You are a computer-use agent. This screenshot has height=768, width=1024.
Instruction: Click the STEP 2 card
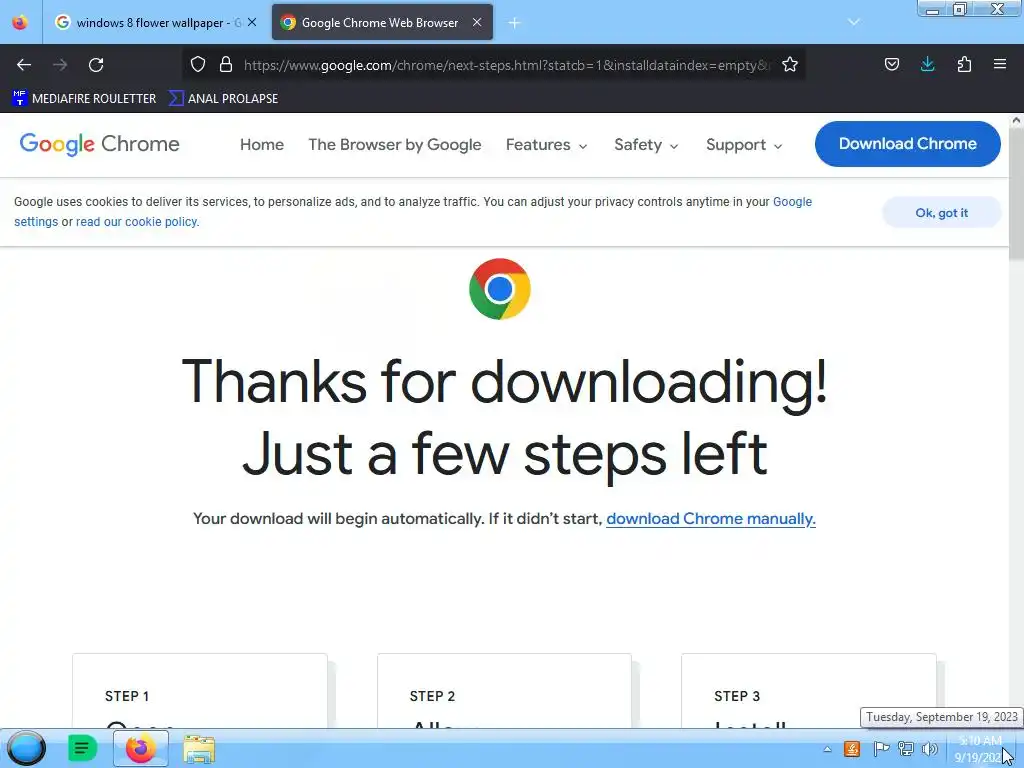tap(504, 691)
